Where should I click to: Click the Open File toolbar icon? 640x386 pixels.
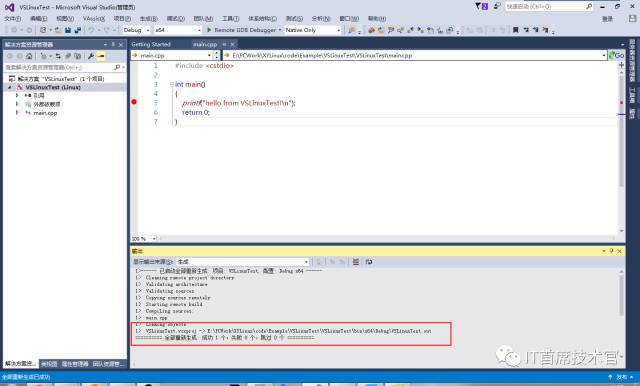pyautogui.click(x=58, y=30)
